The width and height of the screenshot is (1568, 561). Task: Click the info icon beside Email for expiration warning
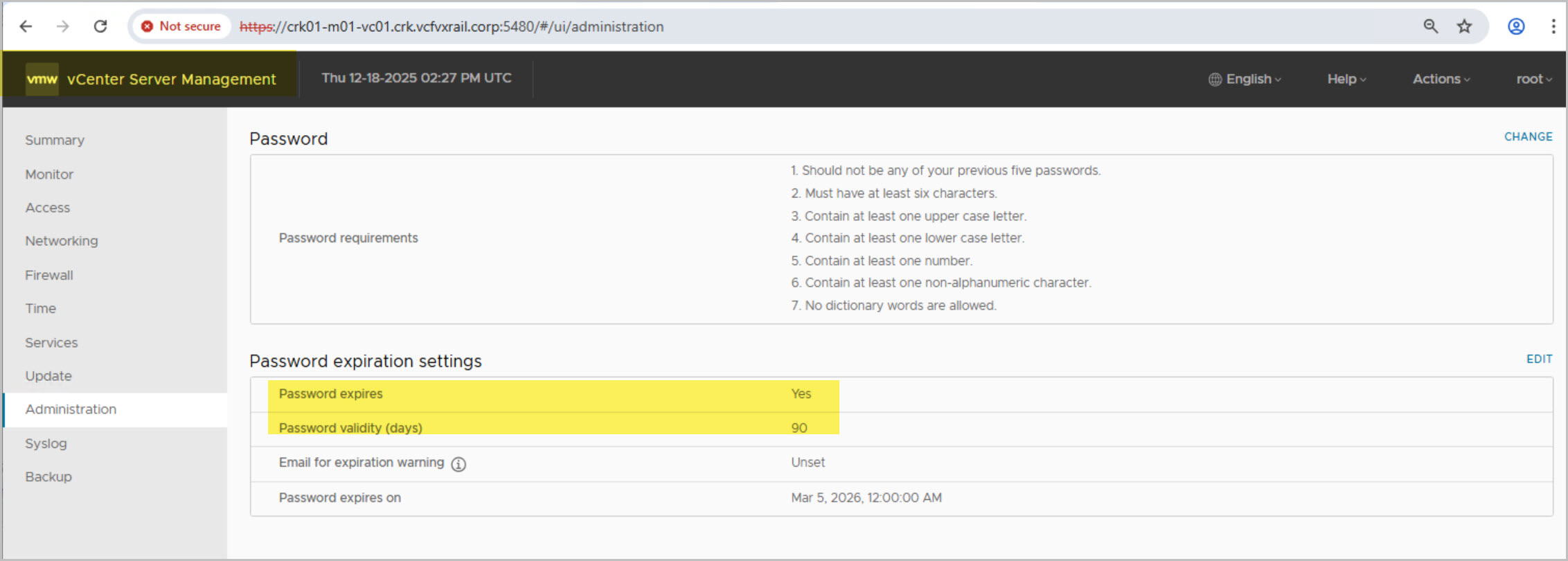tap(458, 464)
